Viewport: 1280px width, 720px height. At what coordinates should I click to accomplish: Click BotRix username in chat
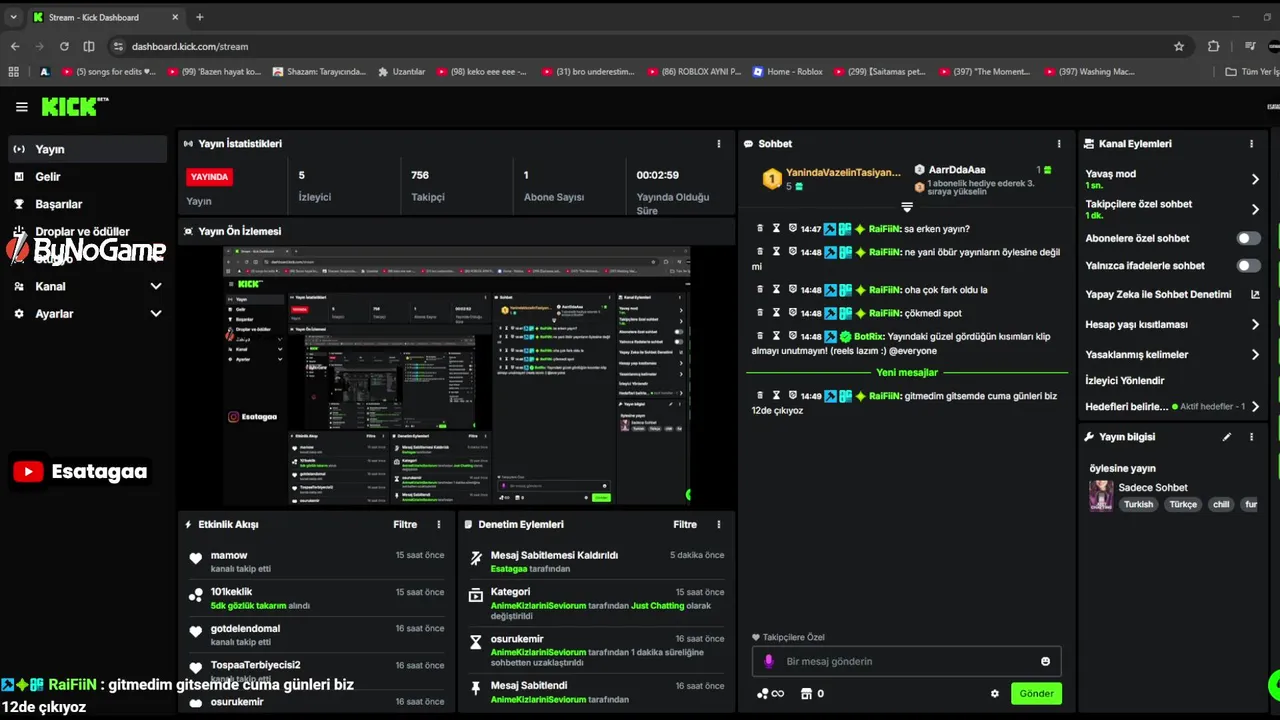870,337
